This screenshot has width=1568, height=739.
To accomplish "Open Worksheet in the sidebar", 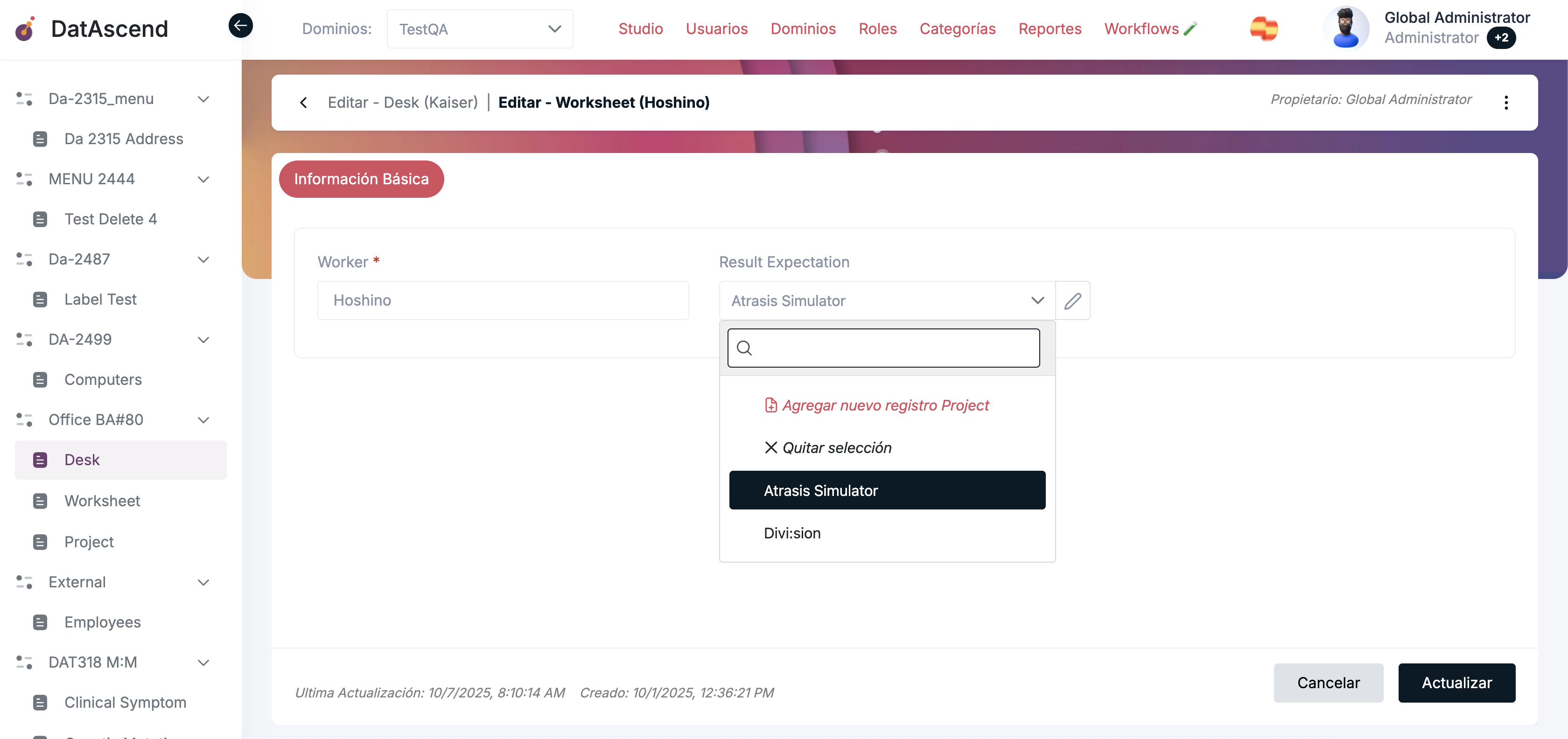I will (102, 501).
